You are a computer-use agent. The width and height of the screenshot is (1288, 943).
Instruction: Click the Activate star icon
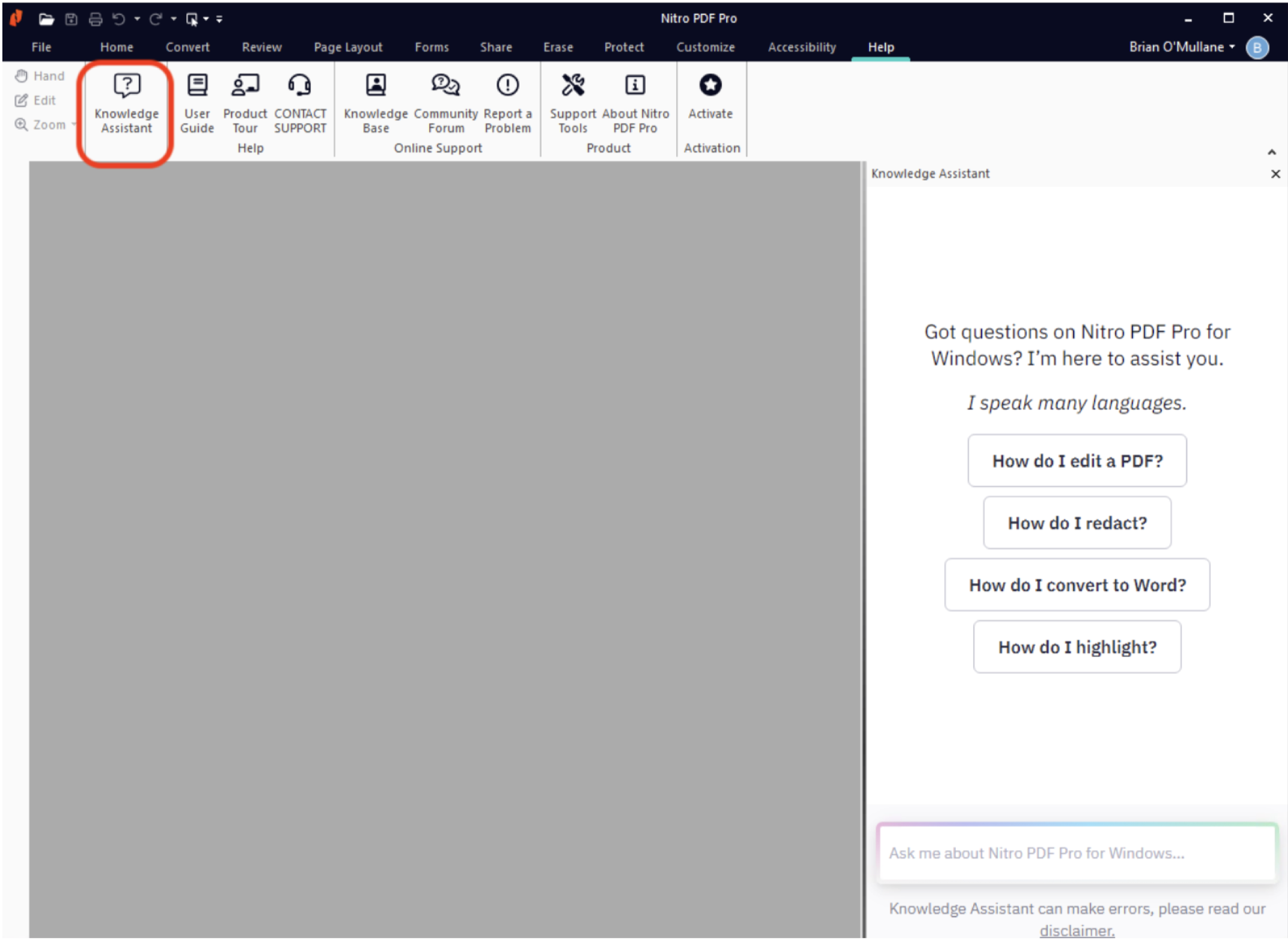click(710, 85)
